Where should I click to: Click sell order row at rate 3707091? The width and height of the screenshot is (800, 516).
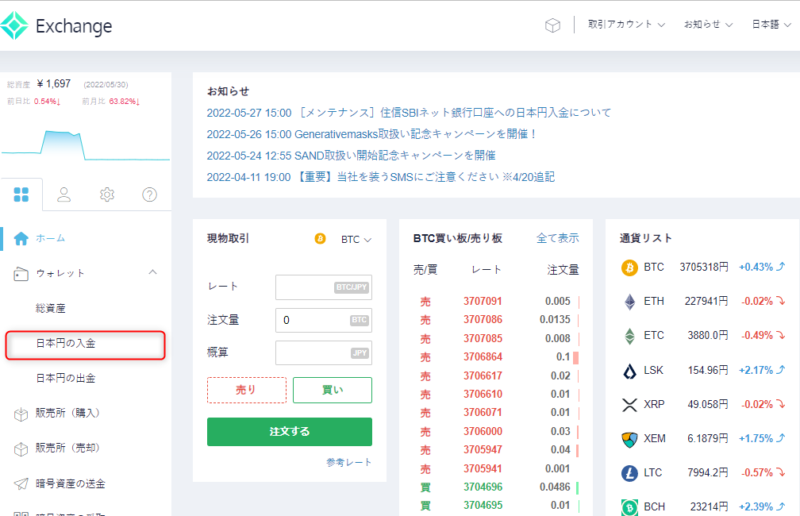(x=496, y=301)
